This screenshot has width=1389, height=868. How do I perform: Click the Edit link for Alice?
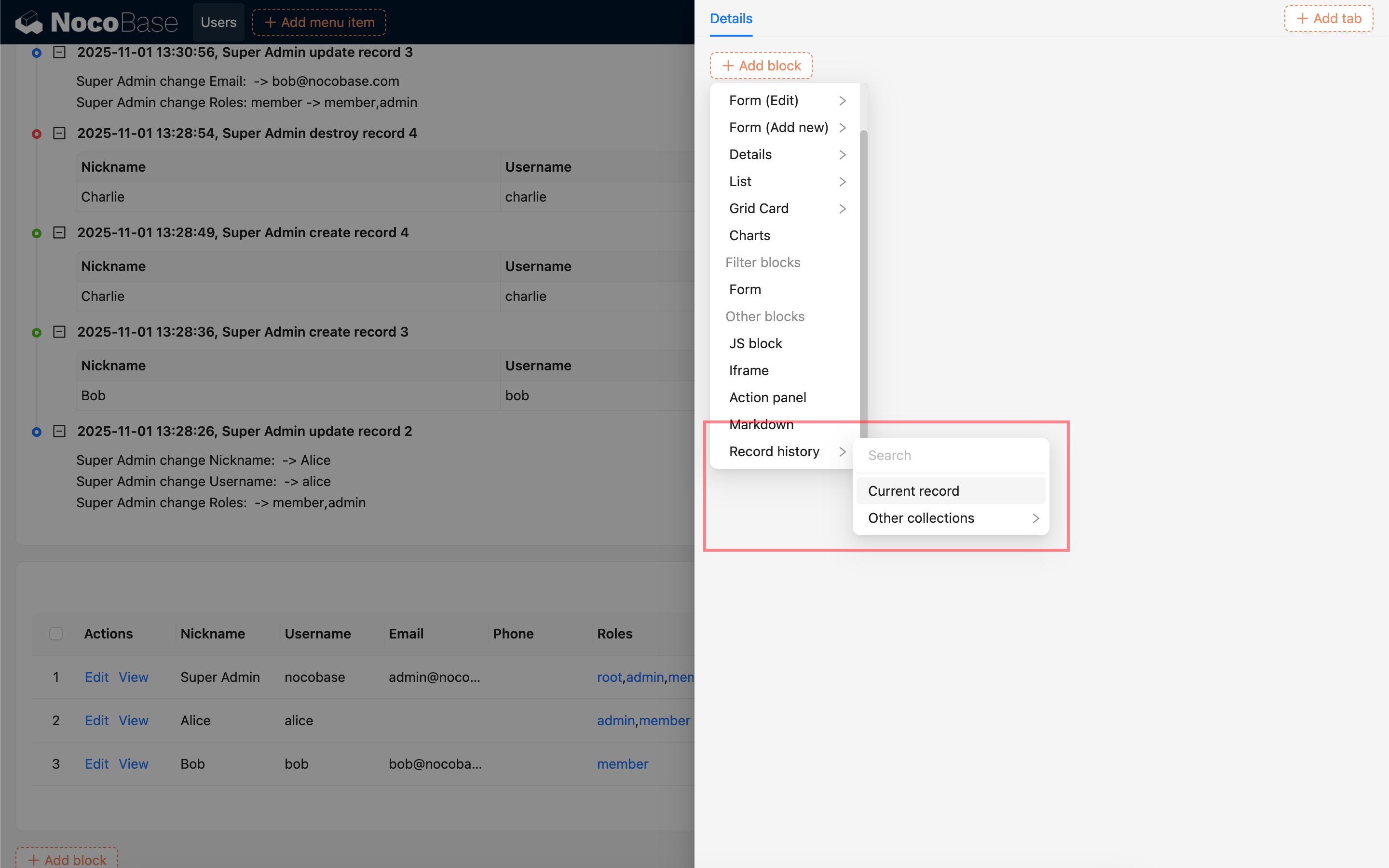tap(96, 720)
